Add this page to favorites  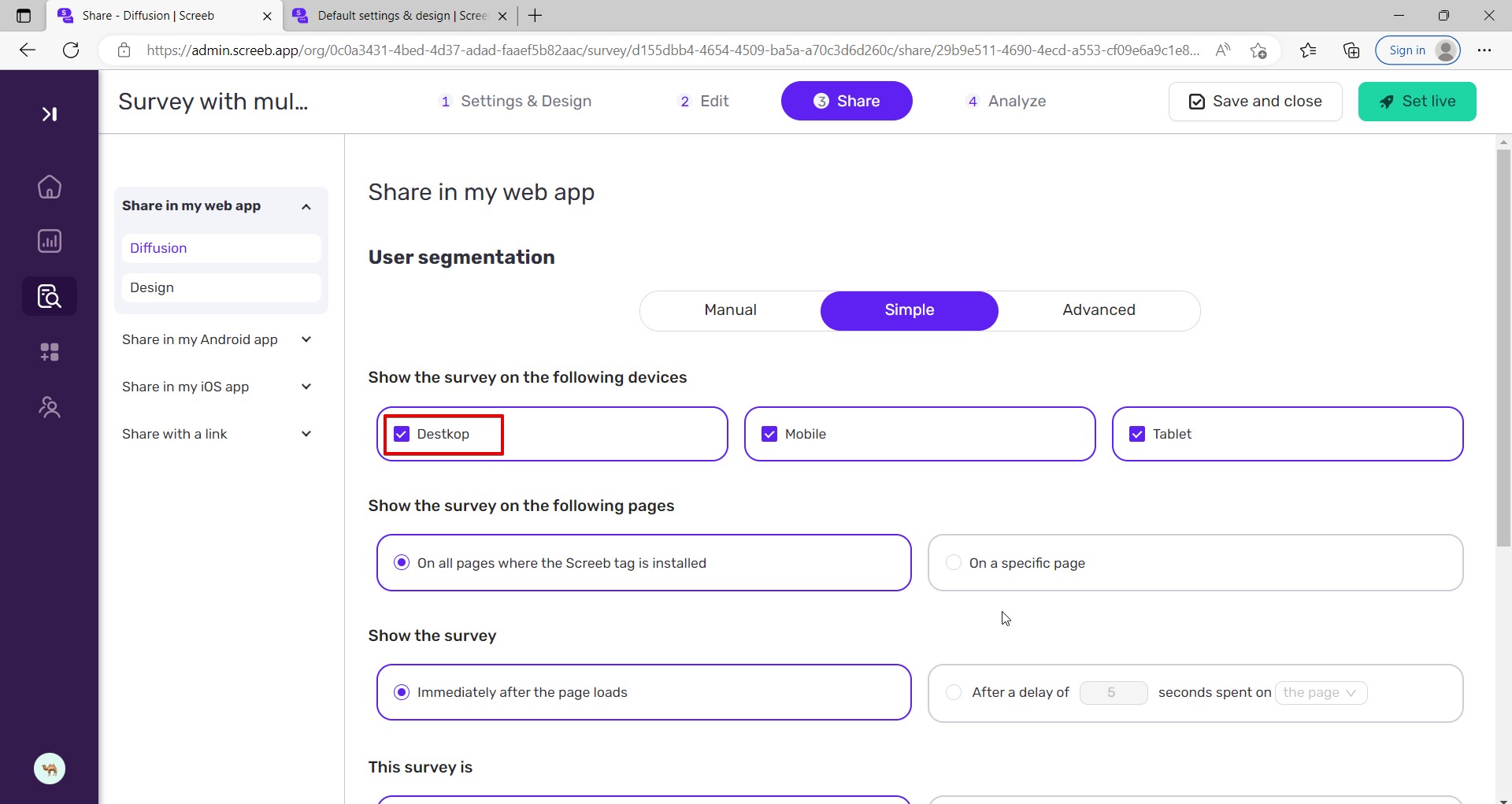1258,50
